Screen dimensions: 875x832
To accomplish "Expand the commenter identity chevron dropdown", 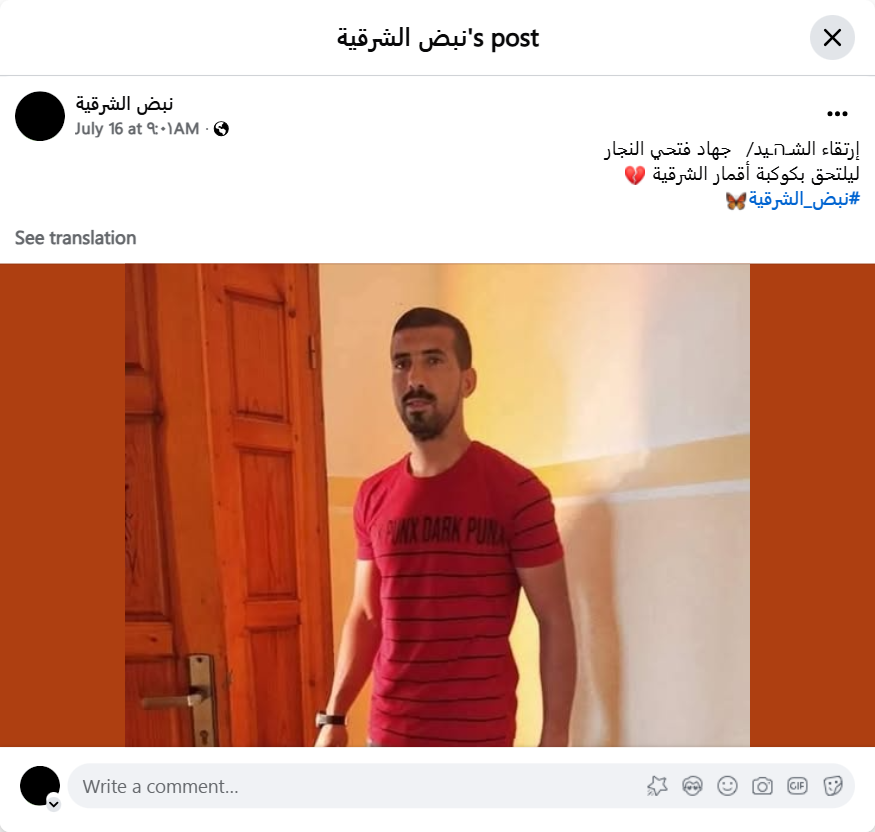I will (54, 804).
